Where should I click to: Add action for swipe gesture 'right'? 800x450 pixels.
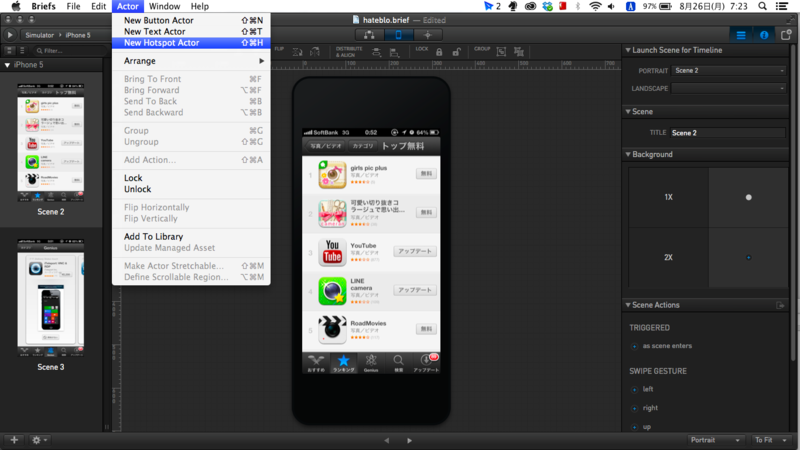click(634, 408)
